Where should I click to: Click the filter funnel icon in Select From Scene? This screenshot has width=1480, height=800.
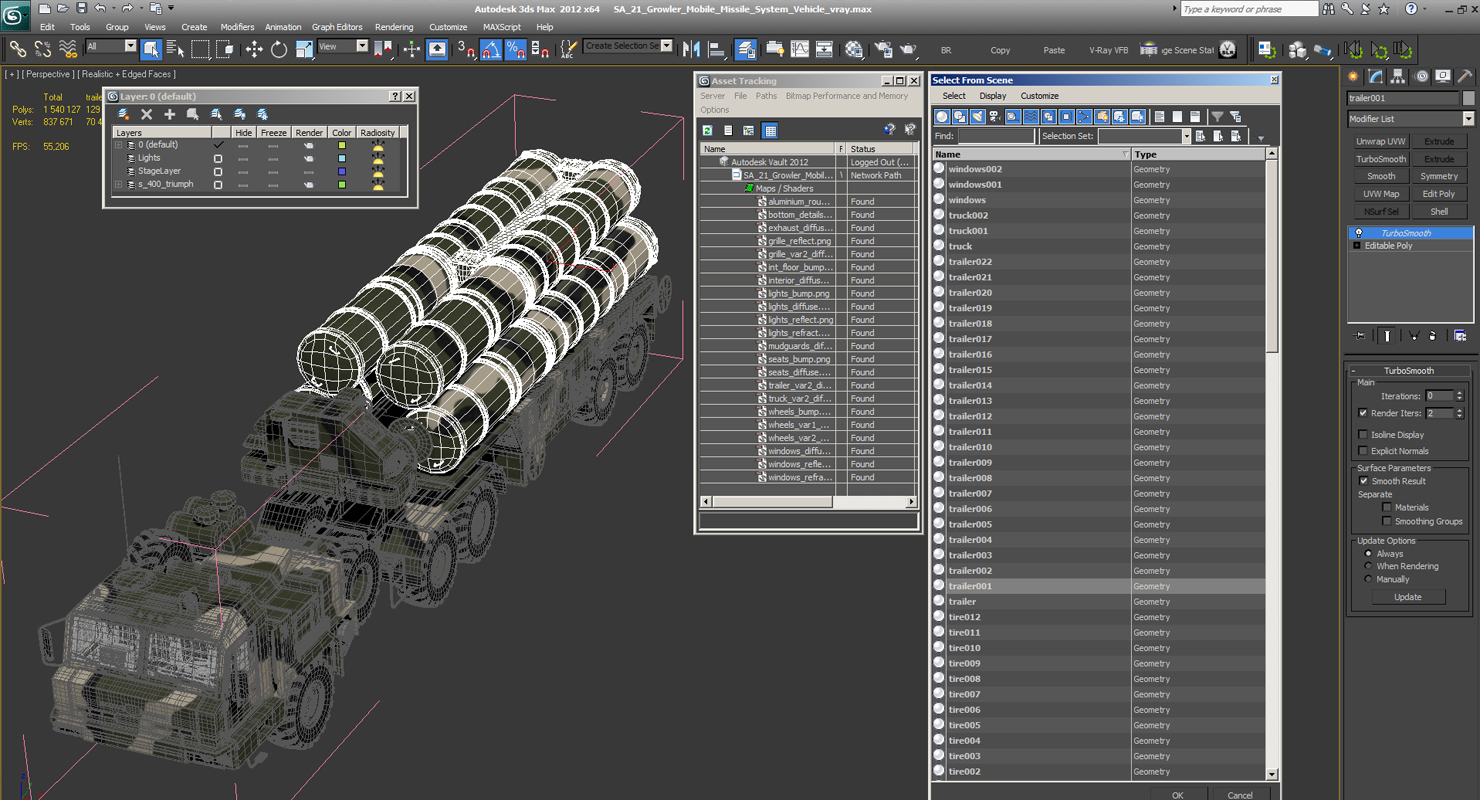1217,116
